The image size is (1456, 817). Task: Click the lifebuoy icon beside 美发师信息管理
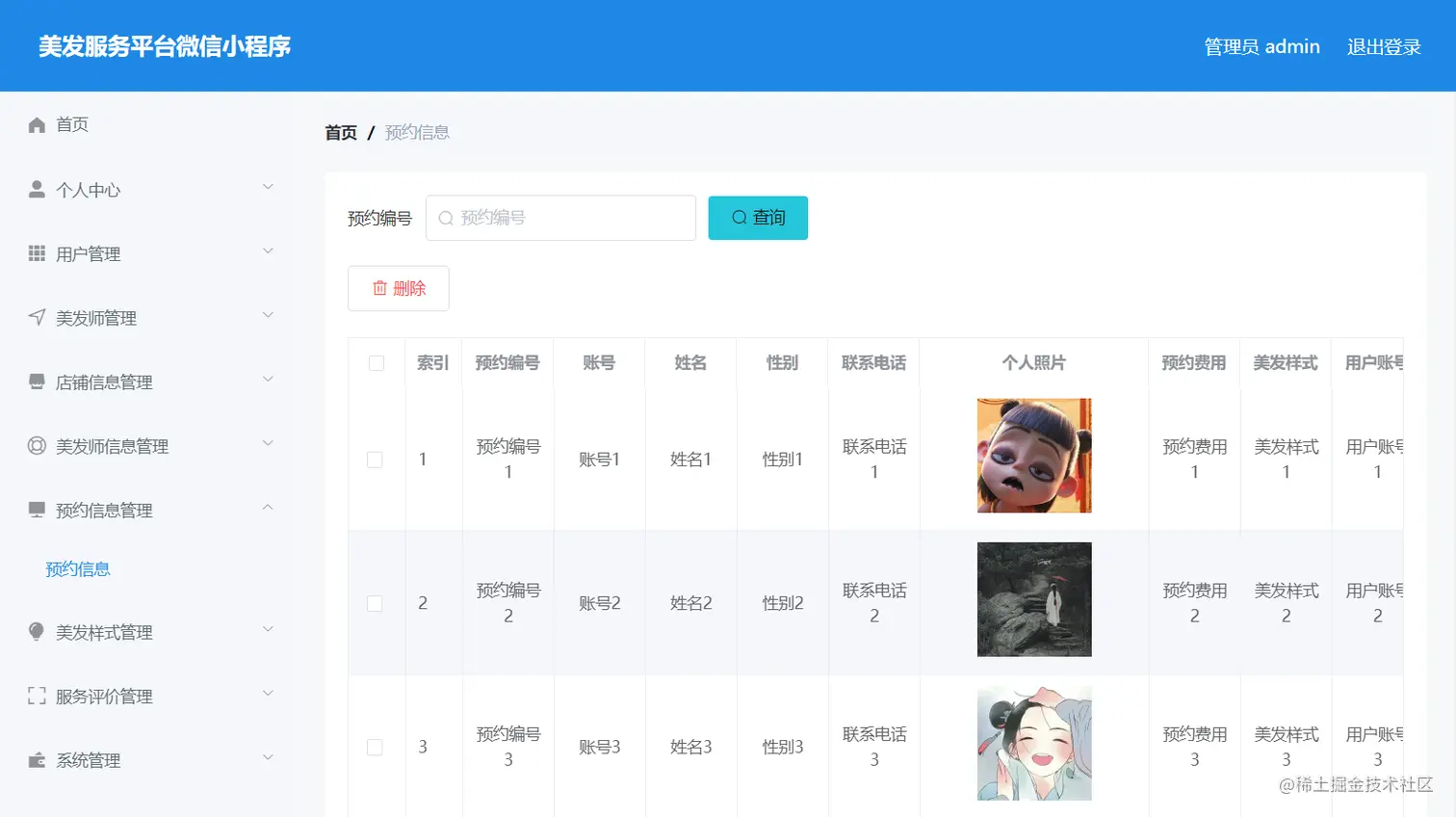[x=37, y=445]
